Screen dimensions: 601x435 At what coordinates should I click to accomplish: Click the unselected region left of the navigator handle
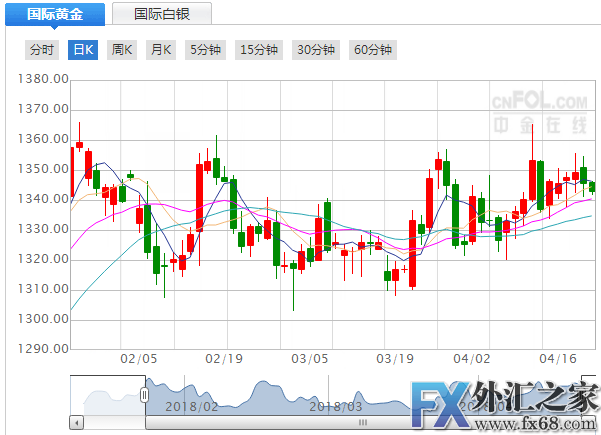point(106,395)
